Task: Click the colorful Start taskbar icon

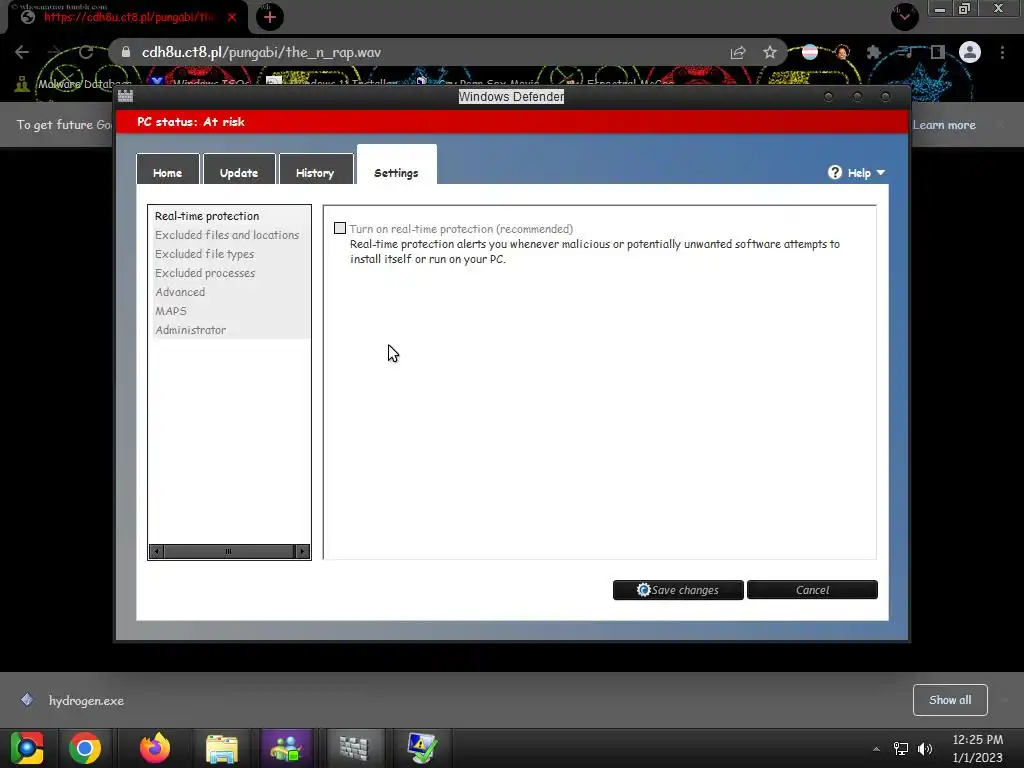Action: 27,748
